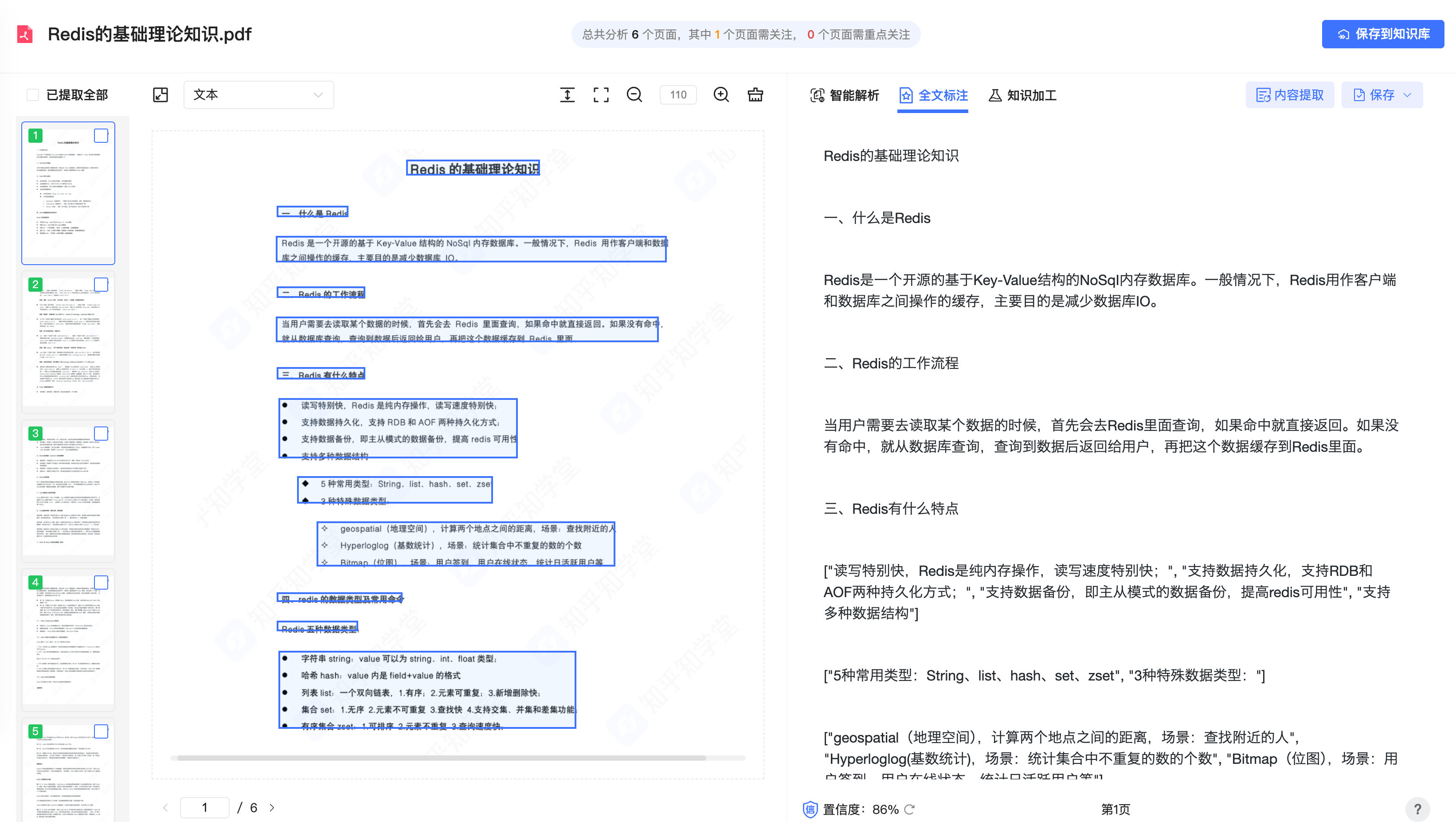Image resolution: width=1456 pixels, height=829 pixels.
Task: Expand the 保存 dropdown button
Action: (x=1382, y=94)
